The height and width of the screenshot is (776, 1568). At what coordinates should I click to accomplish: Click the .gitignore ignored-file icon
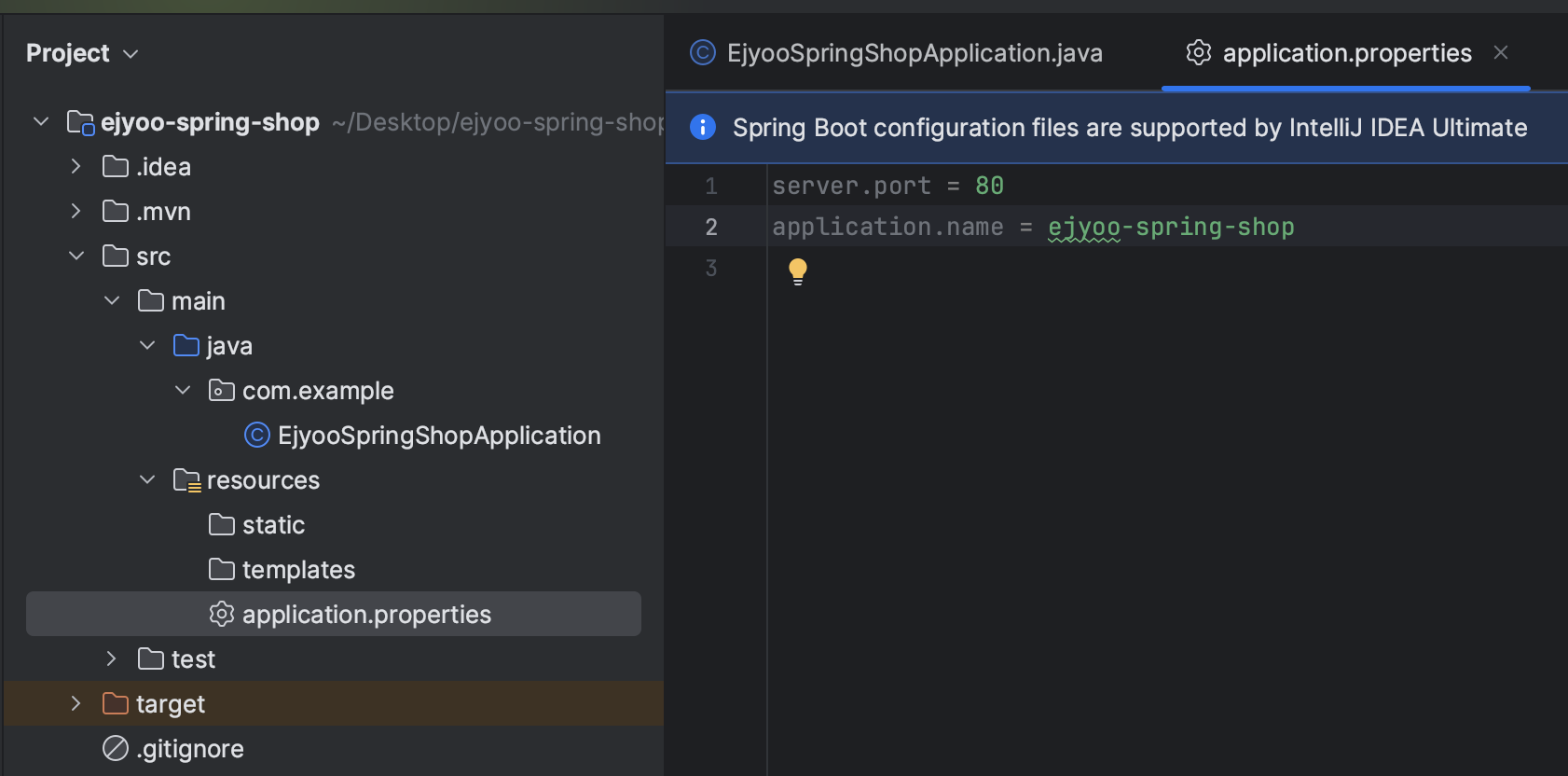116,749
